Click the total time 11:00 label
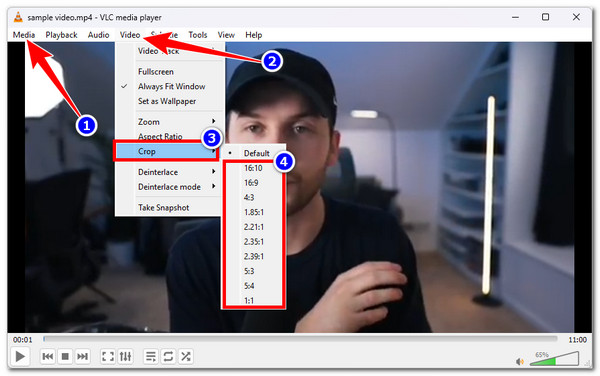Screen dimensions: 600x376 (577, 339)
